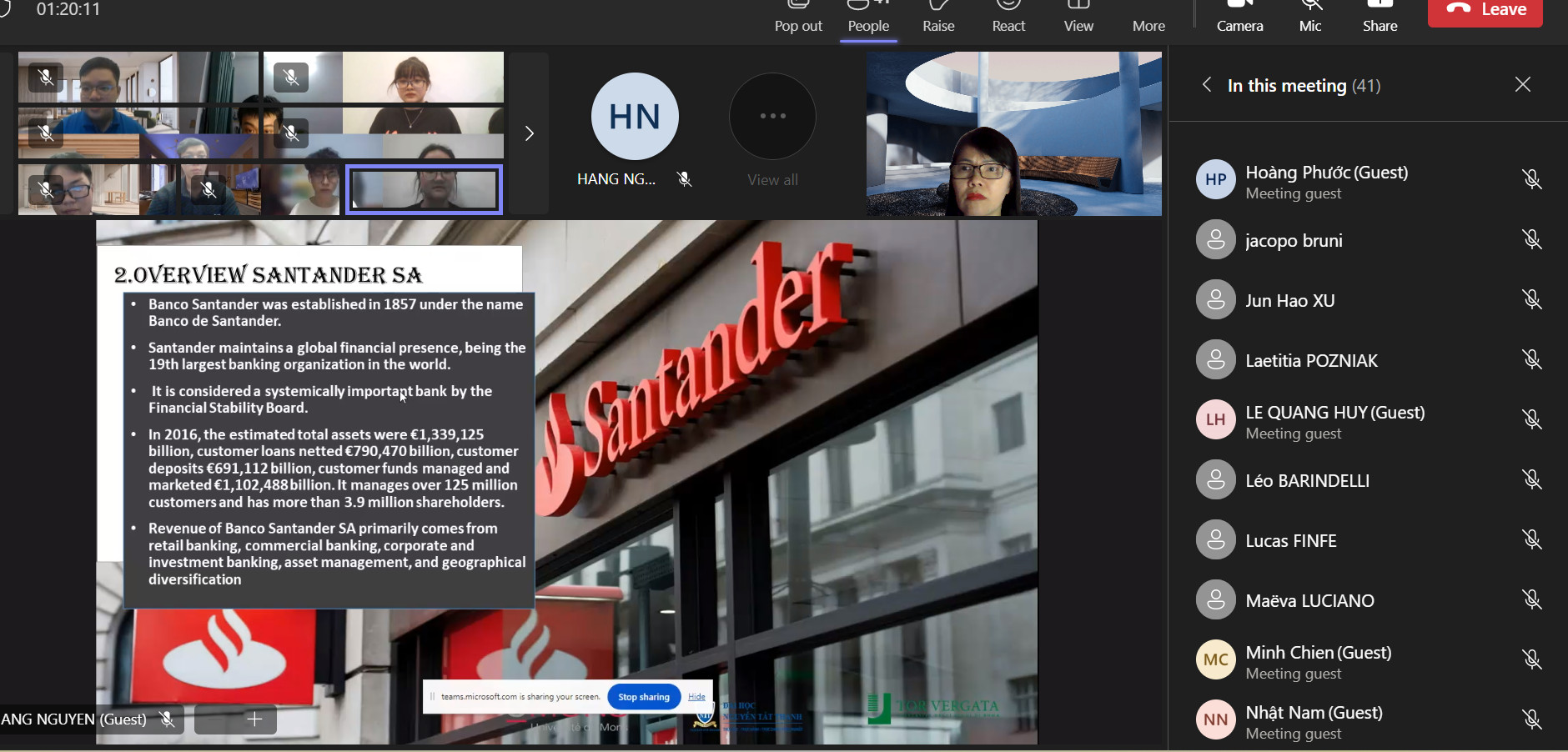Click the mic icon beside Jun Hao XU
Screen dimensions: 1568x752
click(x=1532, y=300)
